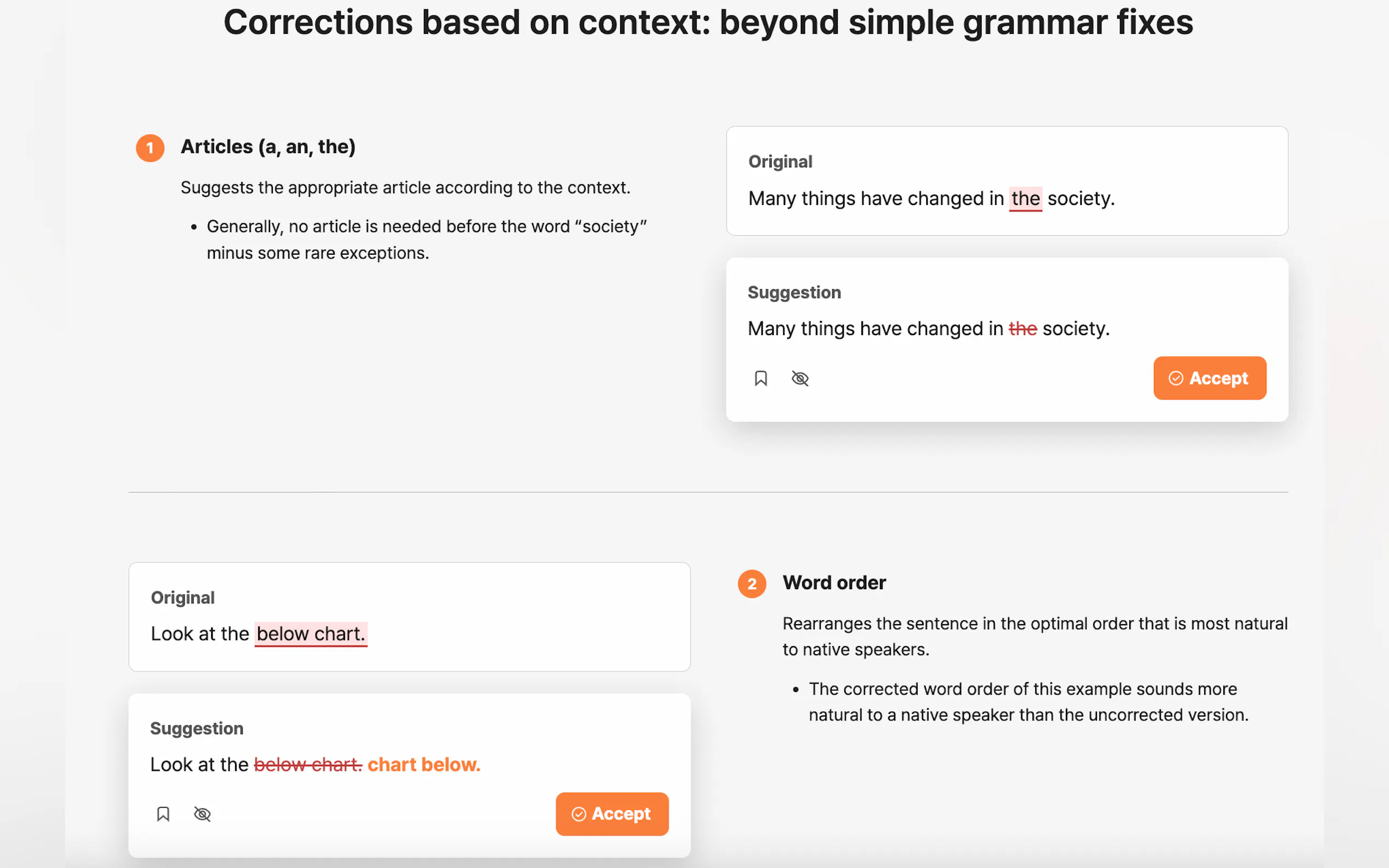Click the checkmark icon in the chart Accept button
1389x868 pixels.
578,814
